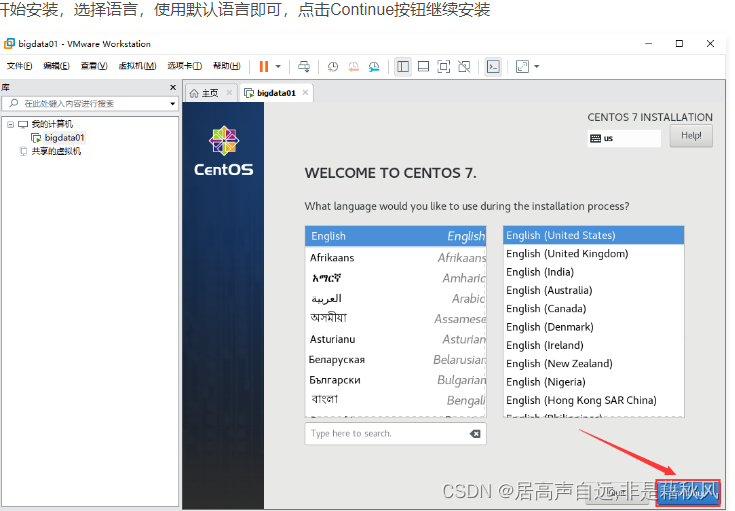Select bigdata01 in the library tree
Viewport: 735px width, 511px height.
pos(64,138)
